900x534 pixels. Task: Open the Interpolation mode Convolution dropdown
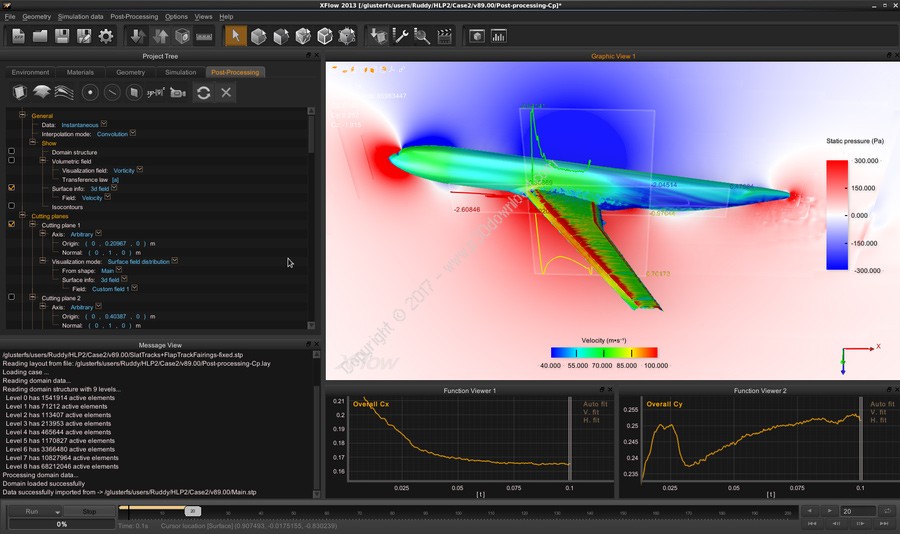click(x=133, y=134)
